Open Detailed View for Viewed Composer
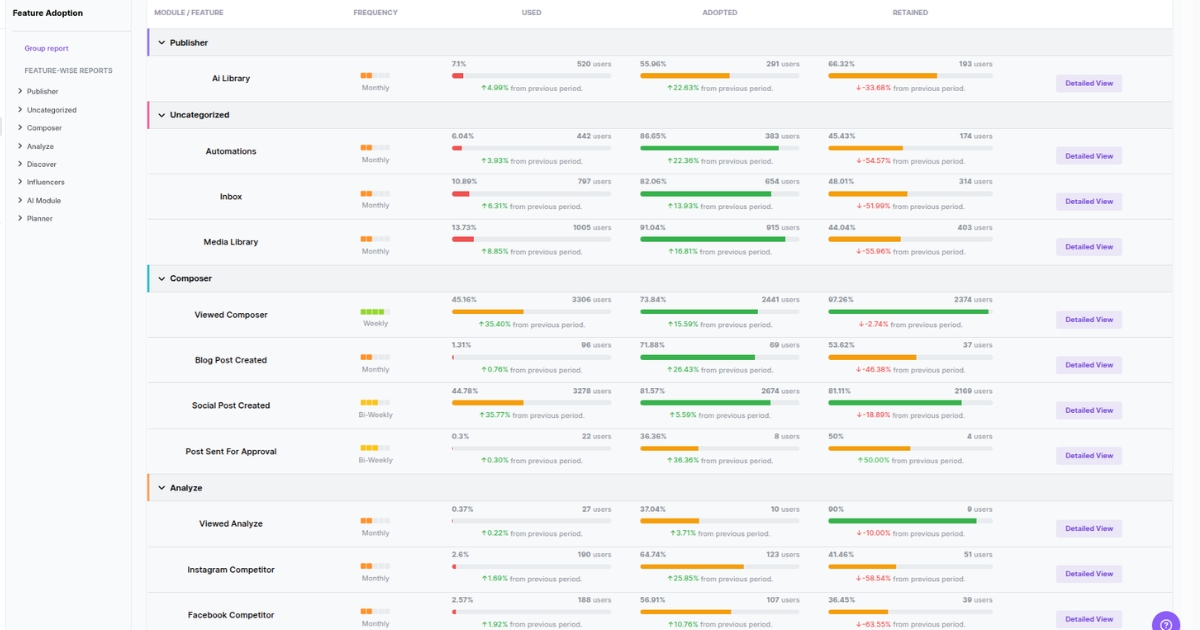This screenshot has height=630, width=1200. 1088,319
